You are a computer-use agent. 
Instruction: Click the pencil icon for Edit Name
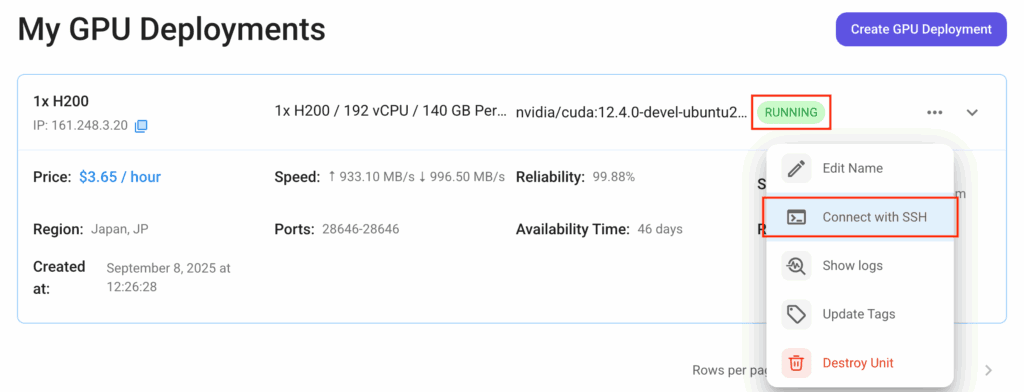796,169
